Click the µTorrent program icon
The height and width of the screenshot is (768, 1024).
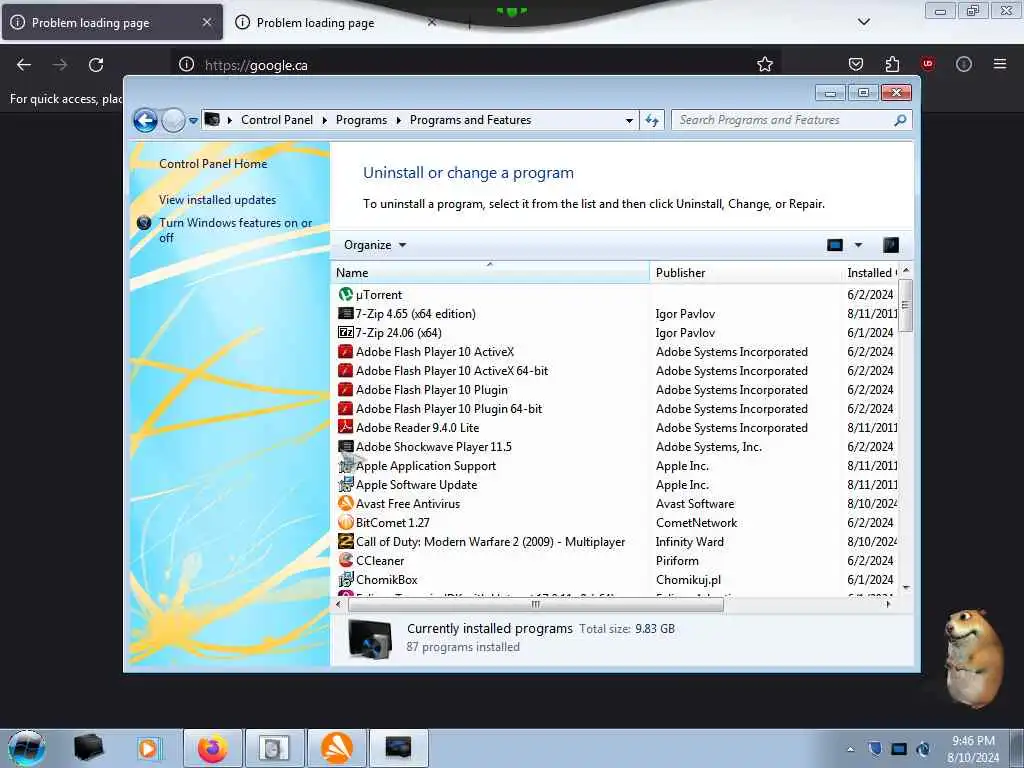345,295
